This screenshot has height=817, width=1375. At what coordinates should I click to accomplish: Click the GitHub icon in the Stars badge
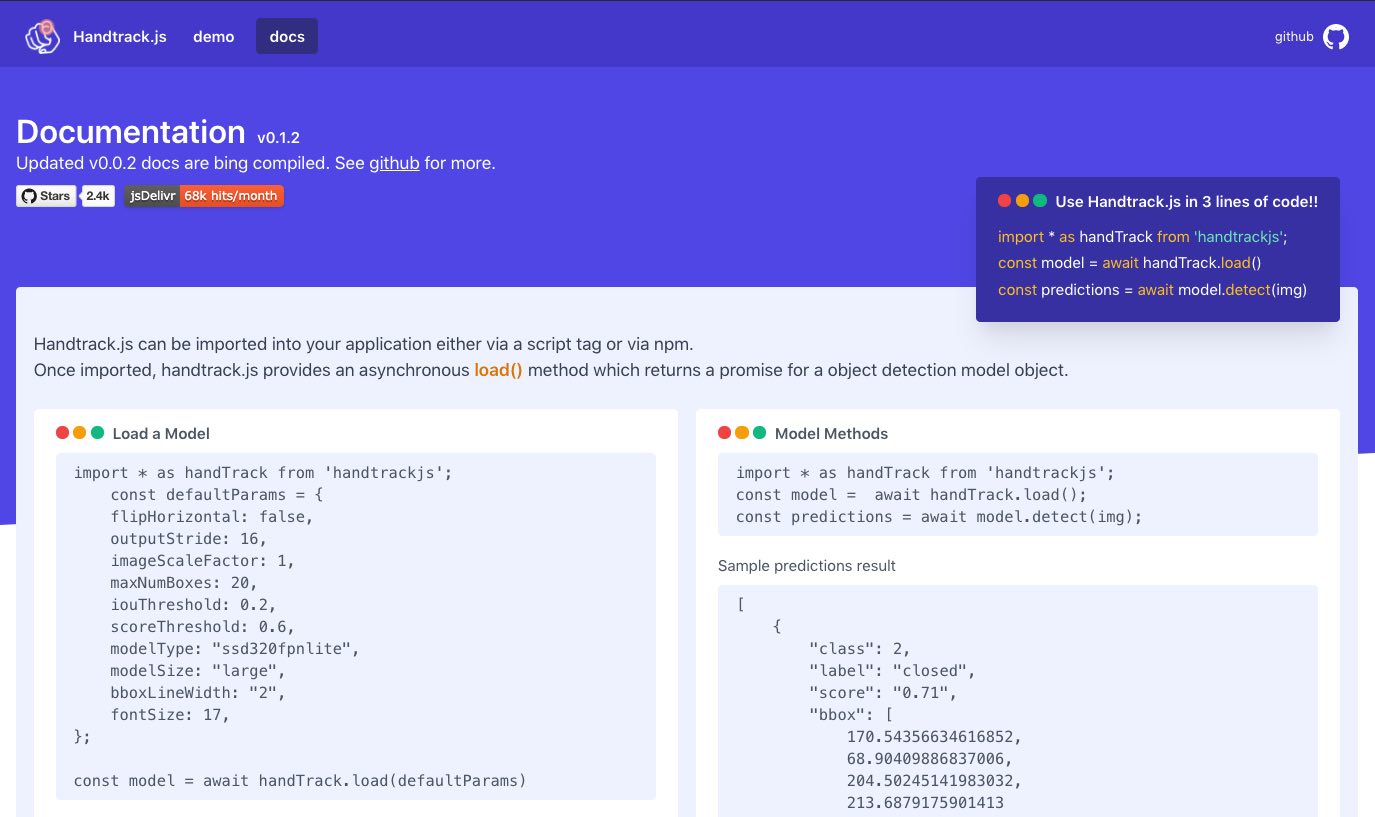29,196
